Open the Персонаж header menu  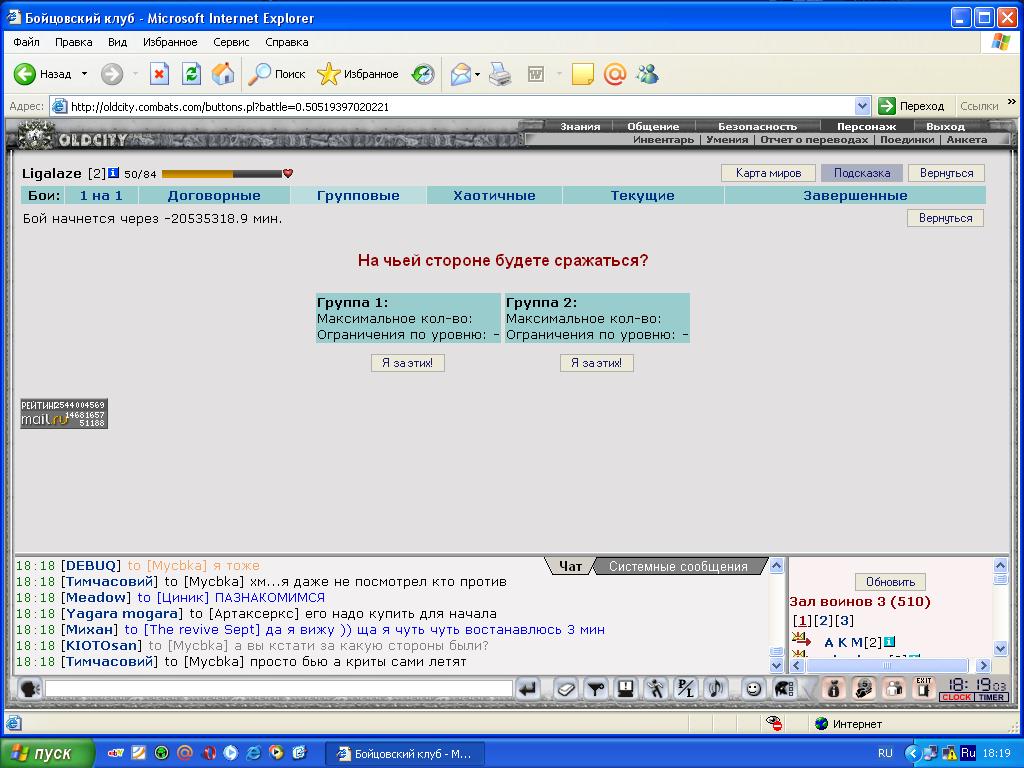coord(867,127)
